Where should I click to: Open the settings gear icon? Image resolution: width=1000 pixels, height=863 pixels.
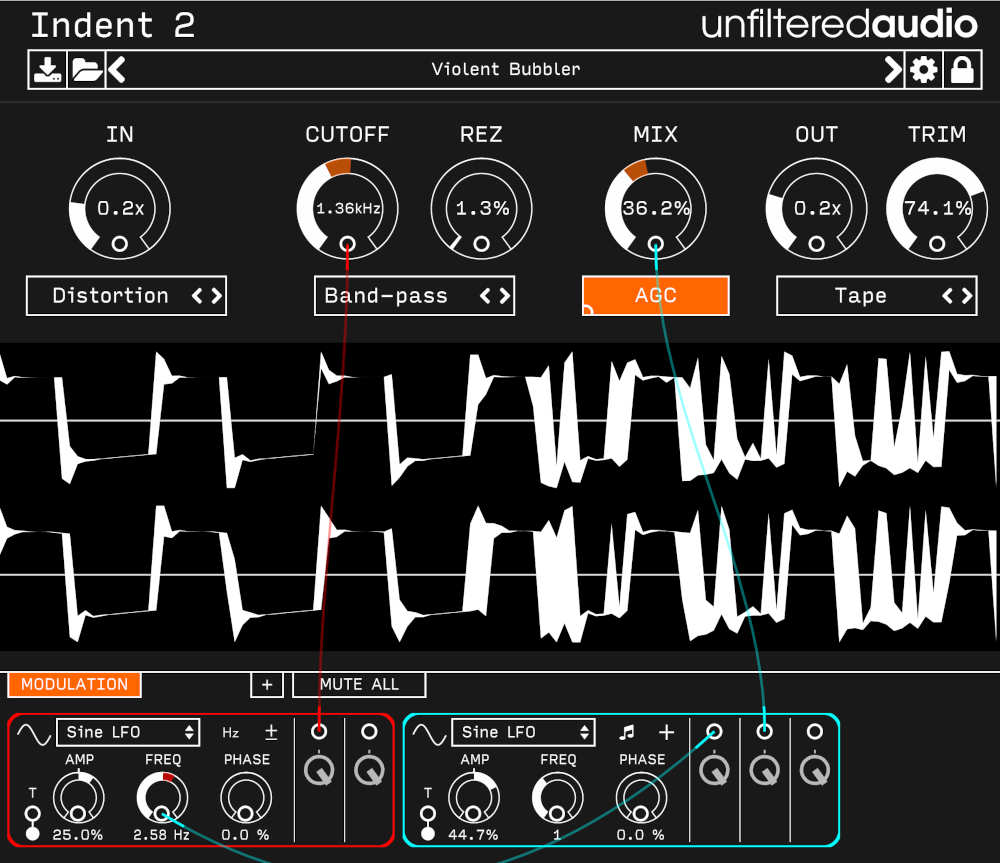tap(923, 69)
